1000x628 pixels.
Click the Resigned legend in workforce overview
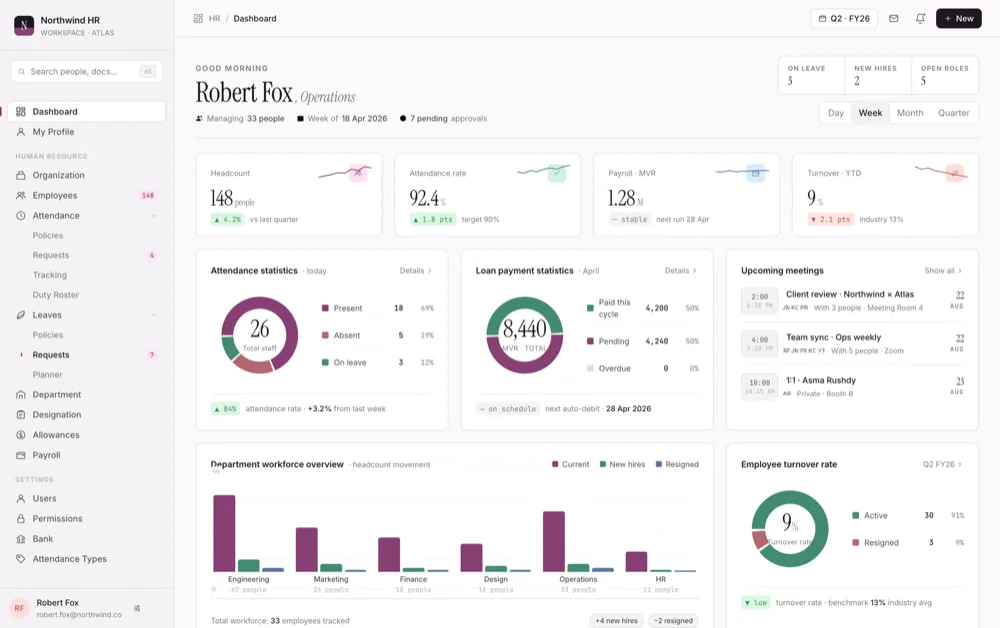[677, 464]
